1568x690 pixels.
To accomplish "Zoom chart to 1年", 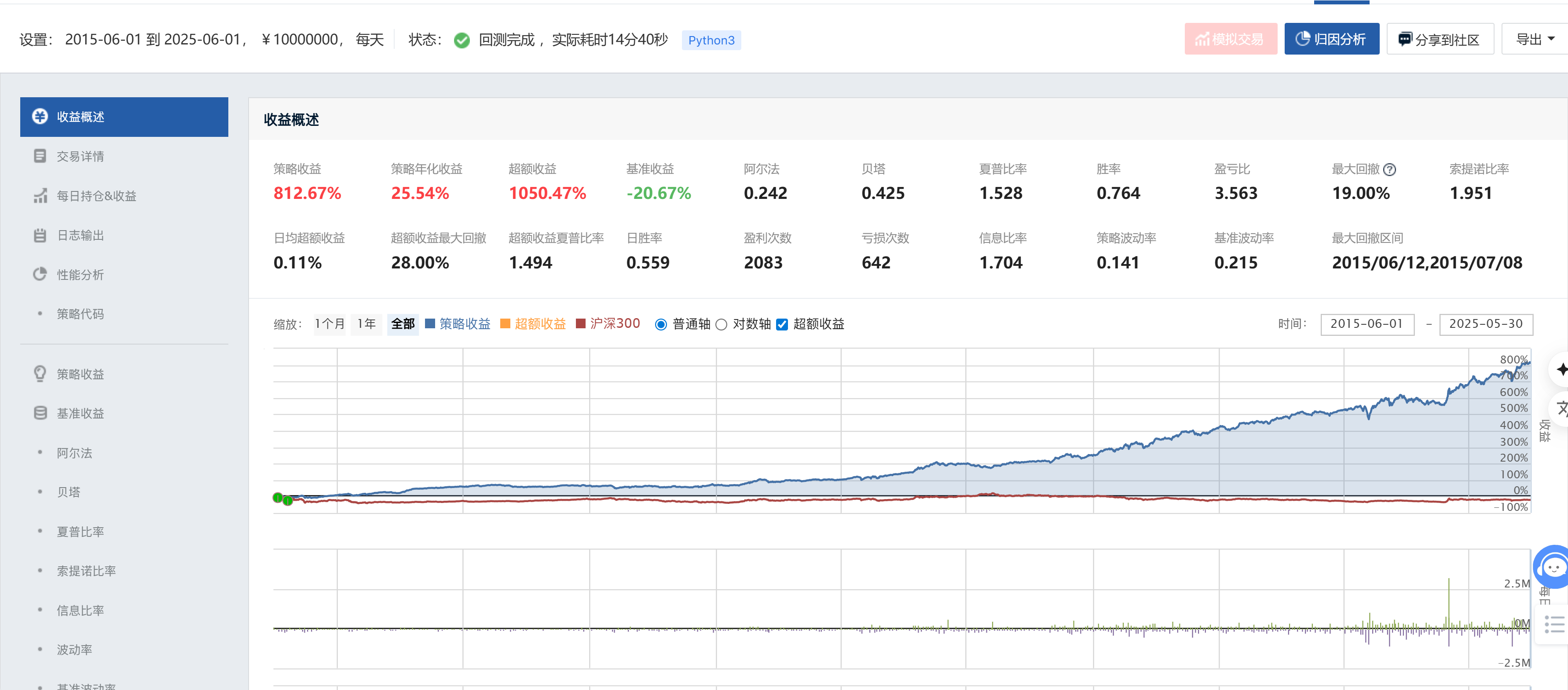I will pos(366,324).
